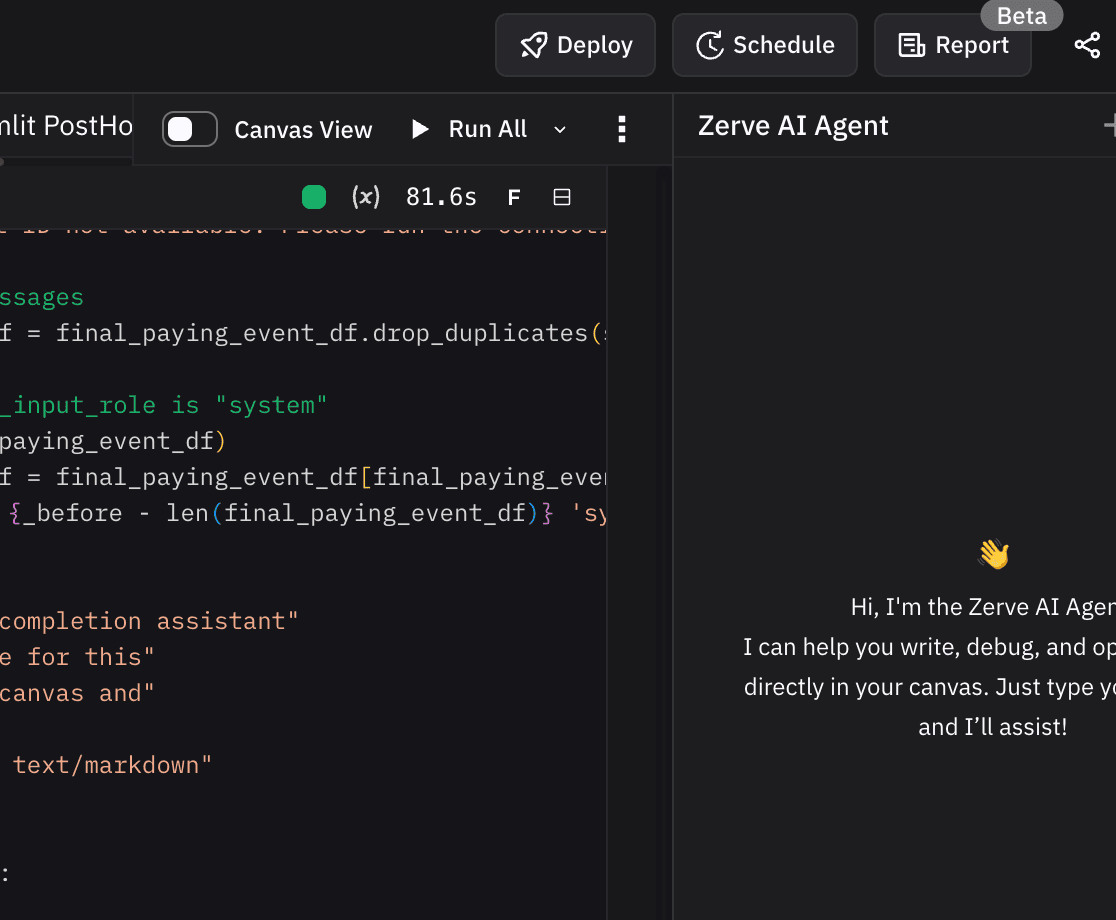Viewport: 1116px width, 920px height.
Task: Open the Report button
Action: (x=952, y=45)
